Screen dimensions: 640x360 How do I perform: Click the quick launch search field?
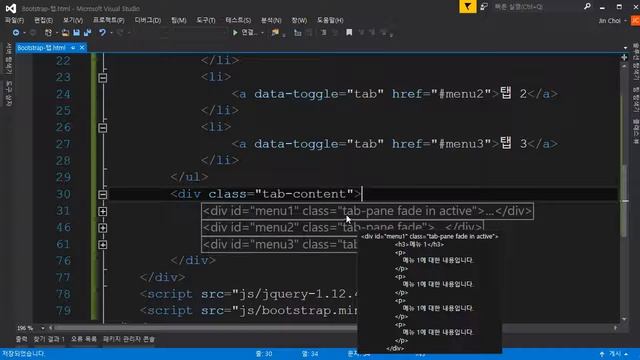point(537,7)
